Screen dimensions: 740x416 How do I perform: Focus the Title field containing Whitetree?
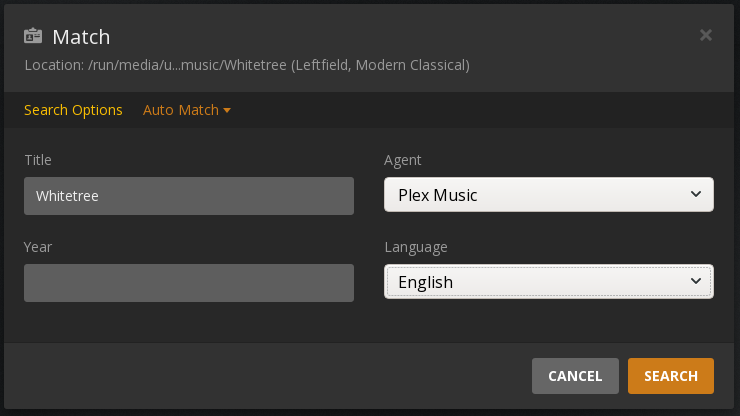tap(189, 196)
